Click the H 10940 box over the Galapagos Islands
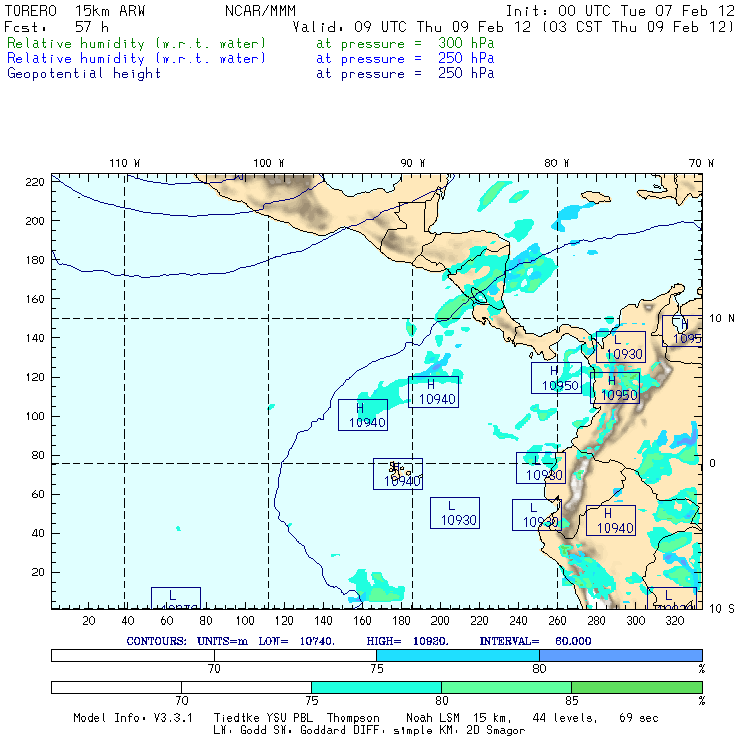This screenshot has height=740, width=740. (x=398, y=474)
